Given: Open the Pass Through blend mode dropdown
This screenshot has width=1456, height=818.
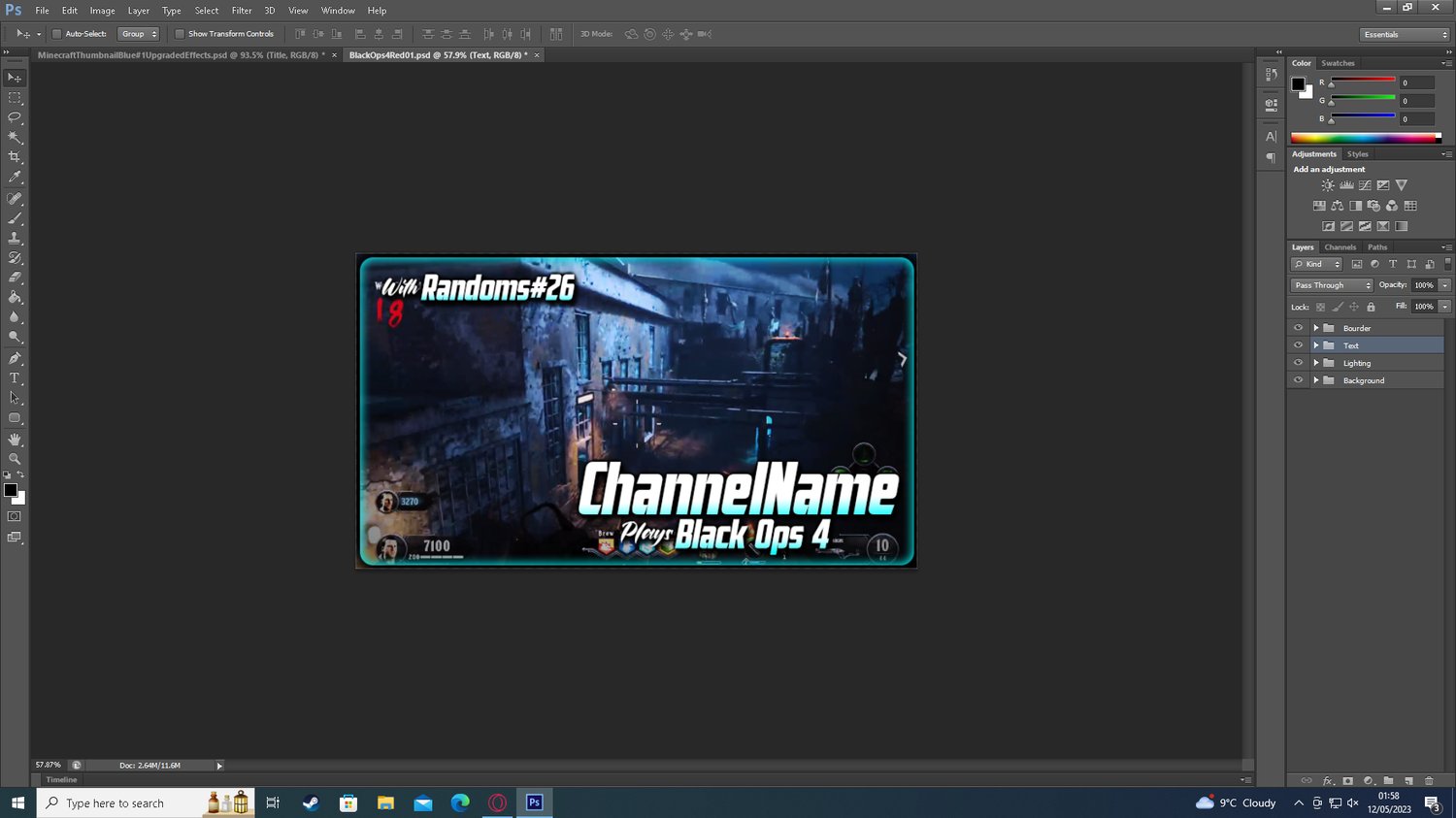Looking at the screenshot, I should tap(1332, 285).
